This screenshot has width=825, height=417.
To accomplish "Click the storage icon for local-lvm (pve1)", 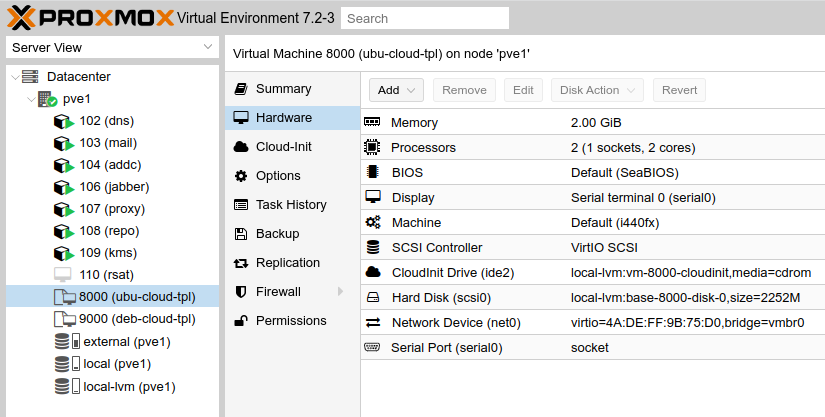I will coord(67,387).
